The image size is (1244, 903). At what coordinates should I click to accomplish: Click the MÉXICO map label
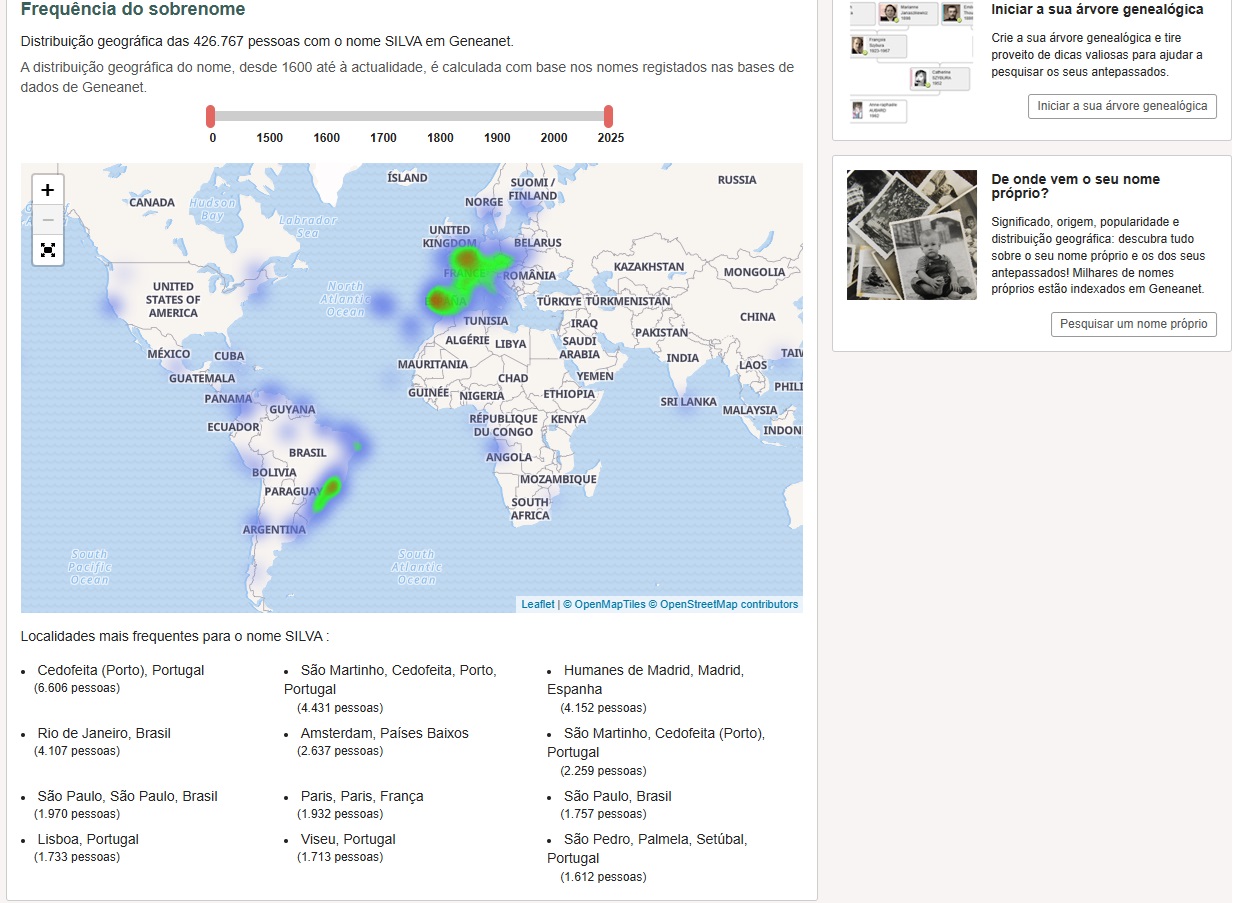coord(168,354)
